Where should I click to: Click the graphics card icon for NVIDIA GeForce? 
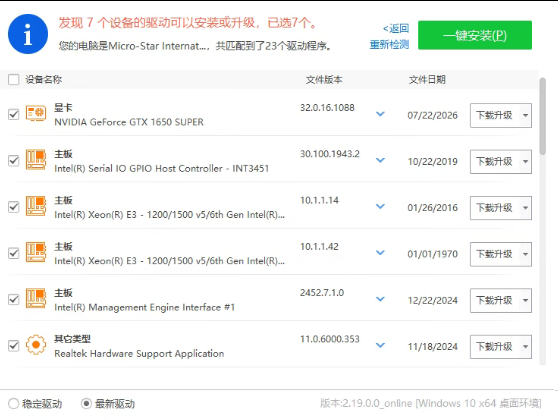click(x=36, y=113)
